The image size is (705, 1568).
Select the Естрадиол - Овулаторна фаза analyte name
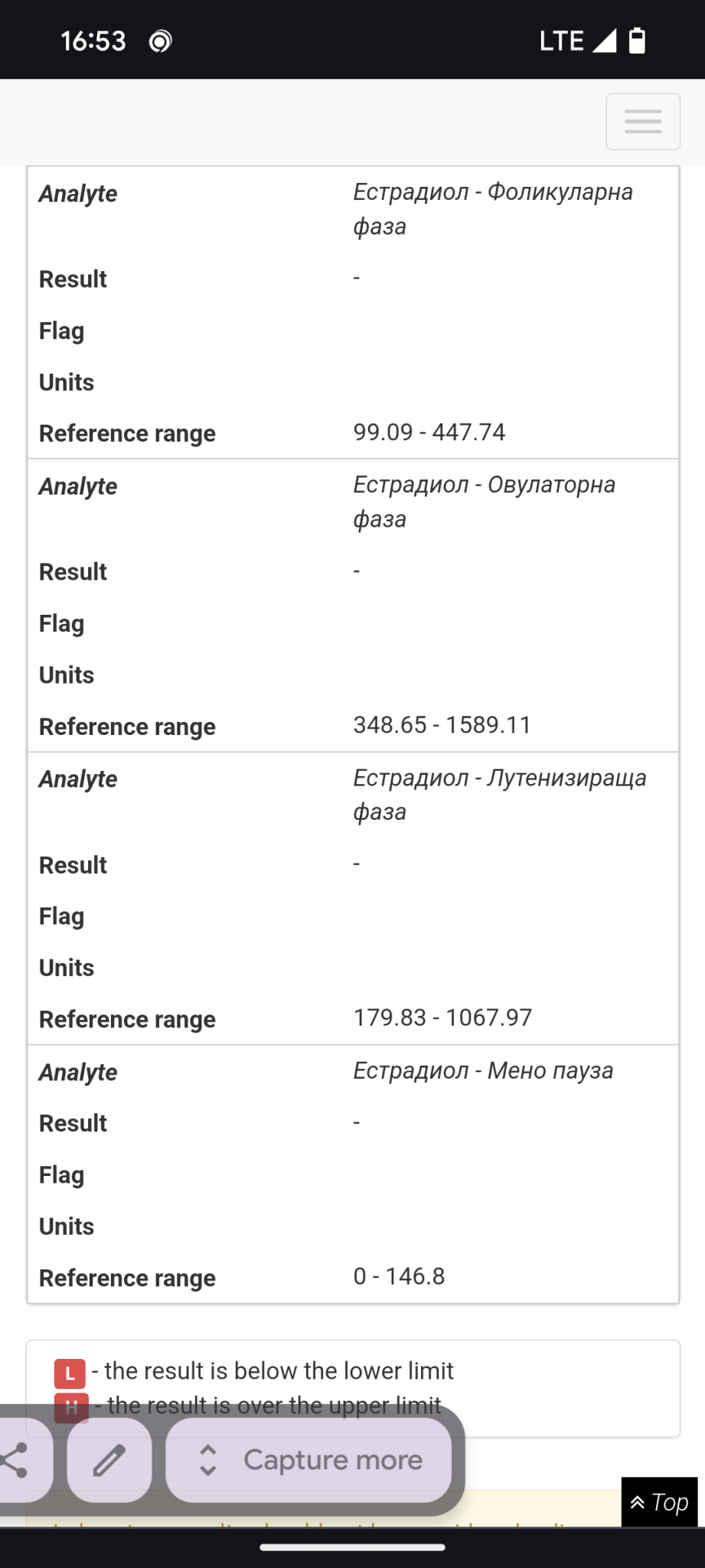point(484,501)
